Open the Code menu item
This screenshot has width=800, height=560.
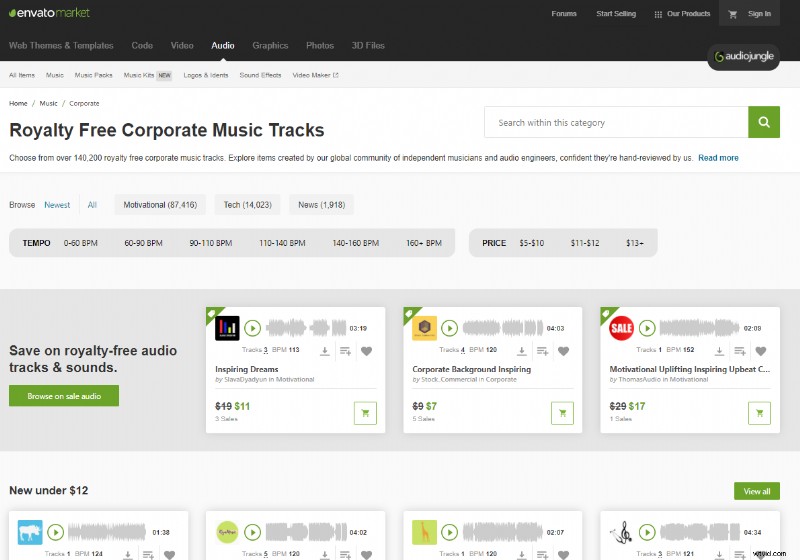(x=142, y=45)
